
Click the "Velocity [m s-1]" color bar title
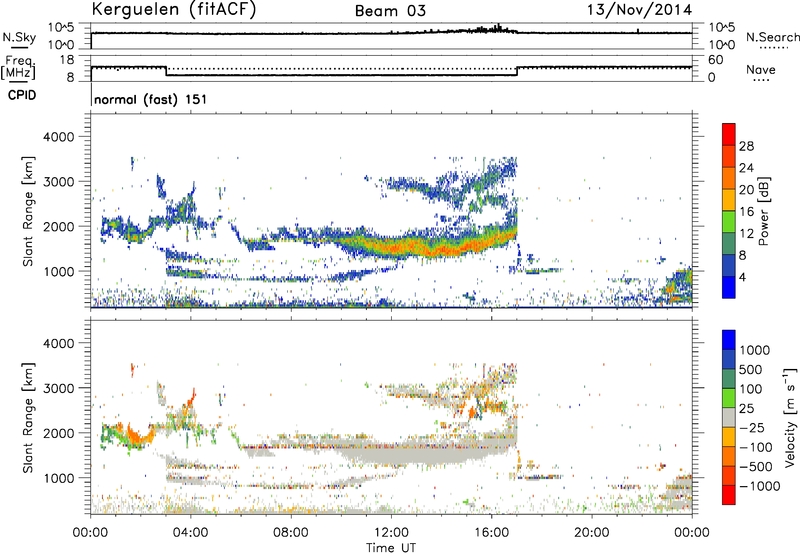pyautogui.click(x=790, y=417)
